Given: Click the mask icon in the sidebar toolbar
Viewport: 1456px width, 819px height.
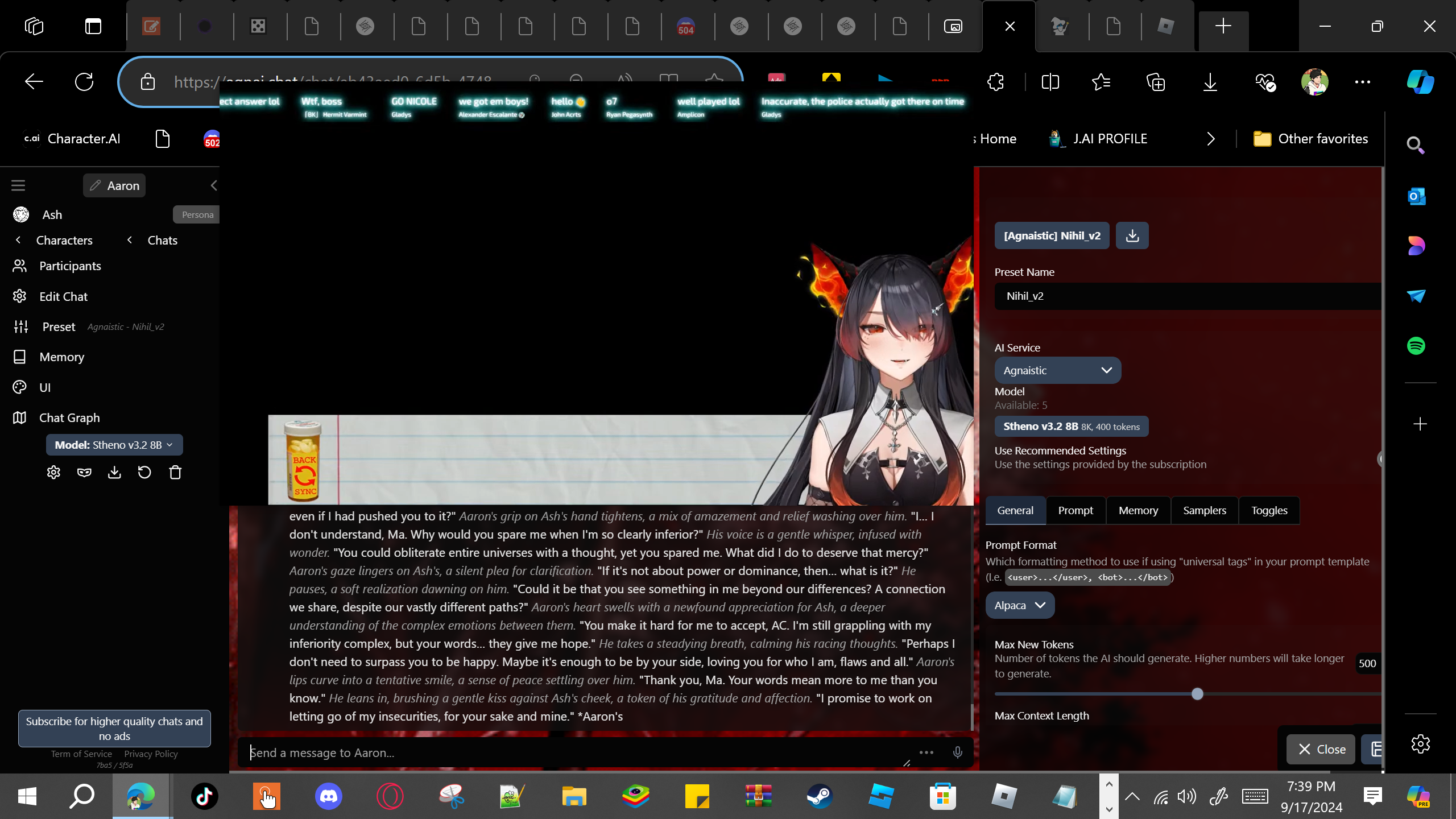Looking at the screenshot, I should click(x=84, y=473).
